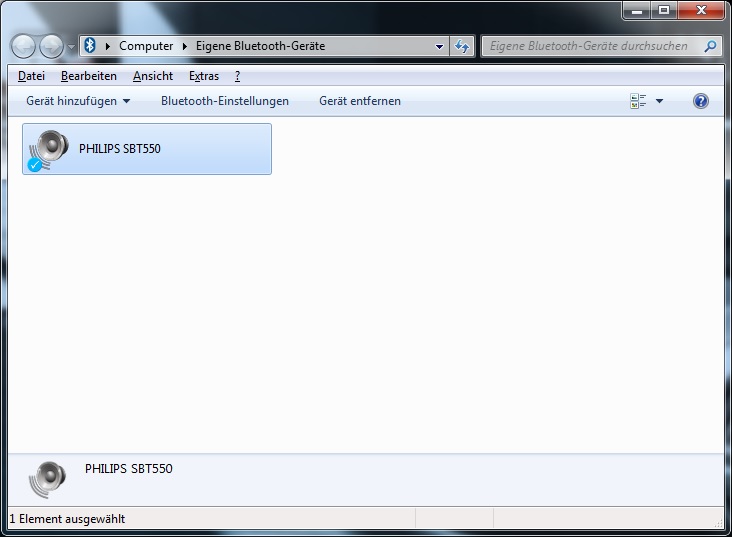
Task: Open the recent pages dropdown arrow
Action: [x=71, y=47]
